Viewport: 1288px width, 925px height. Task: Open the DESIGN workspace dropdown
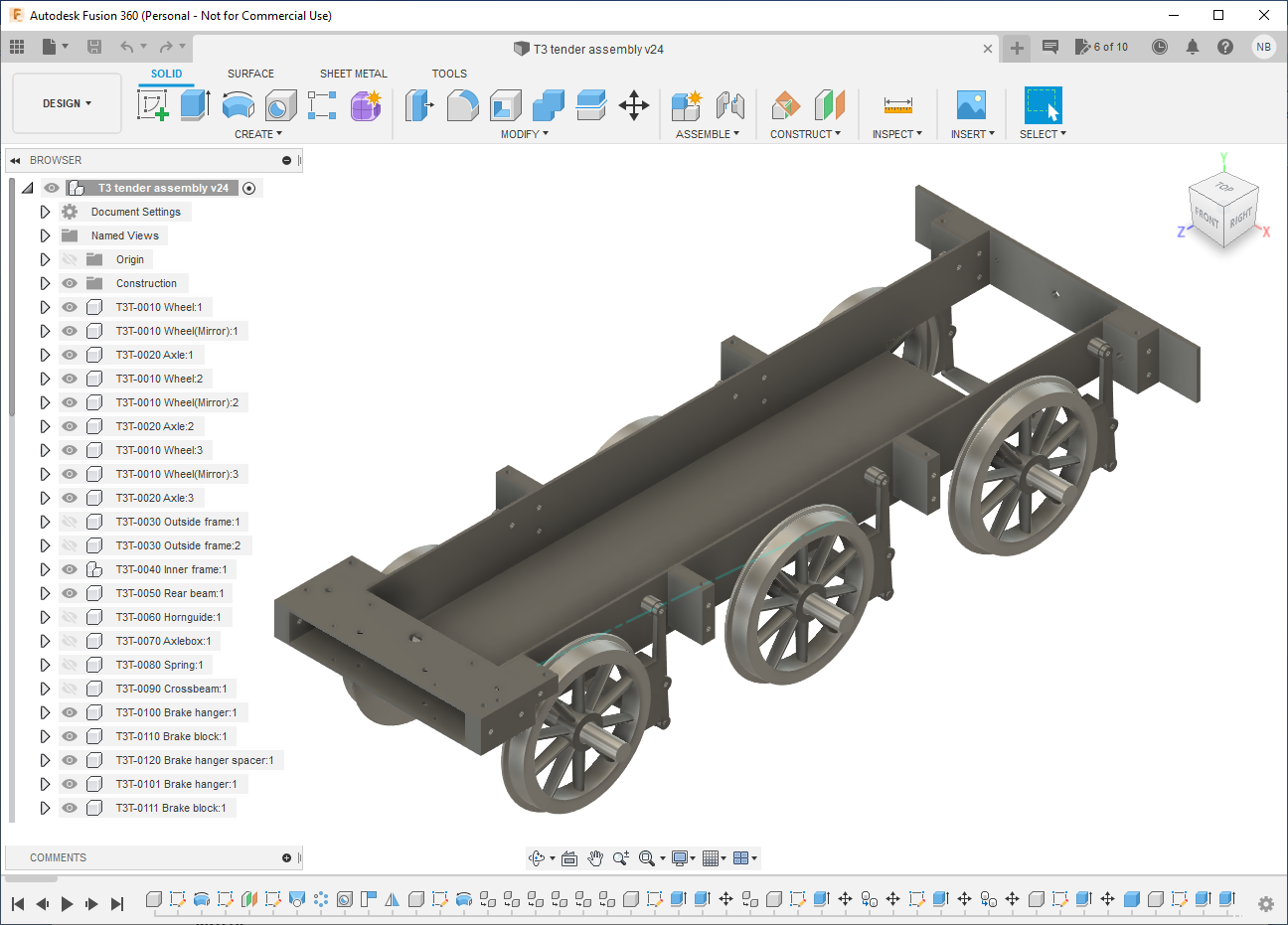(x=67, y=103)
